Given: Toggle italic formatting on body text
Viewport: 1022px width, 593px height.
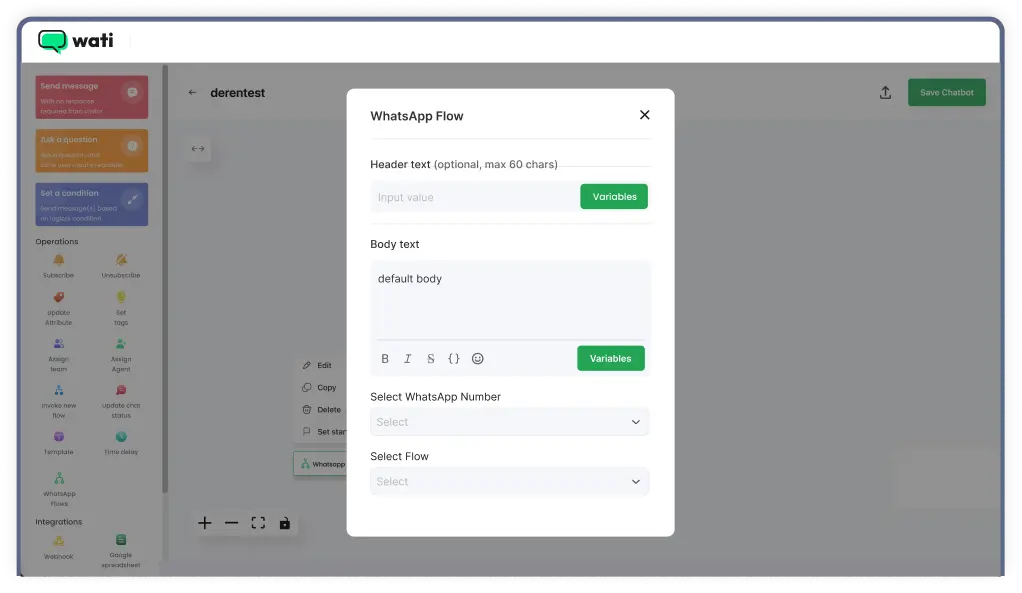Looking at the screenshot, I should 407,358.
